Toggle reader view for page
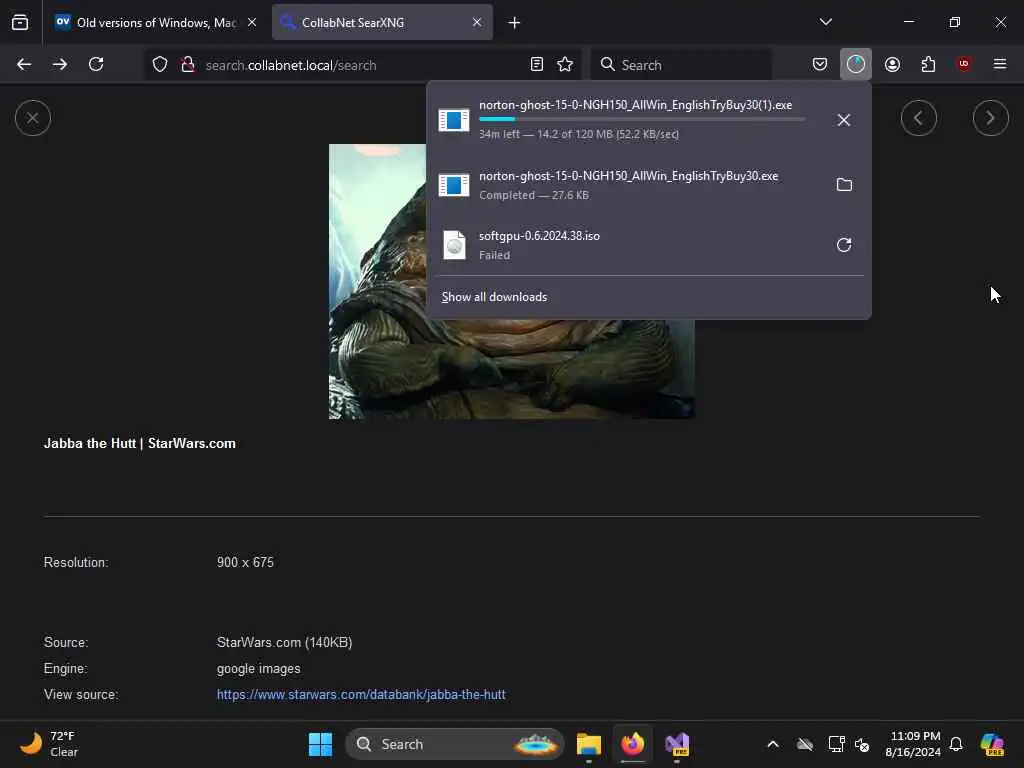Viewport: 1024px width, 768px height. 537,64
